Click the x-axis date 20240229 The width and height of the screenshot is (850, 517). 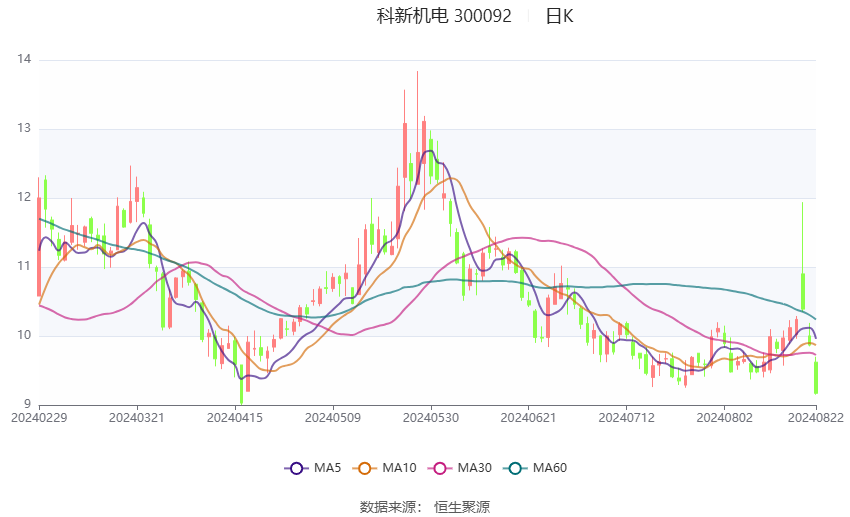tap(39, 418)
